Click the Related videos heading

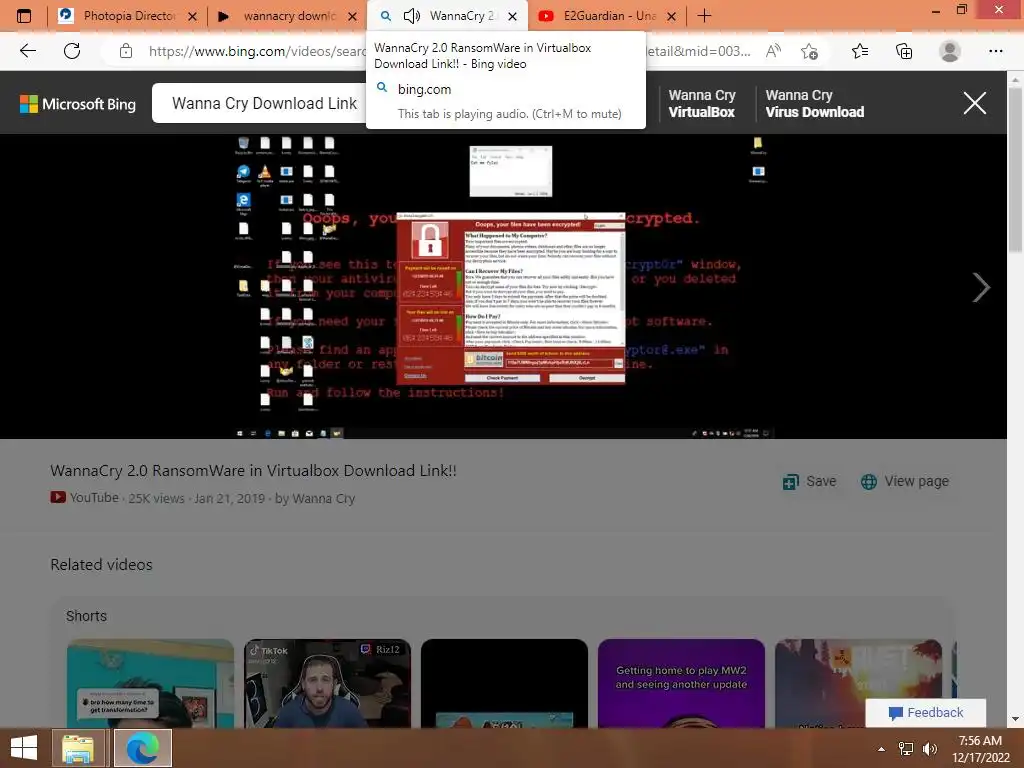(x=101, y=565)
